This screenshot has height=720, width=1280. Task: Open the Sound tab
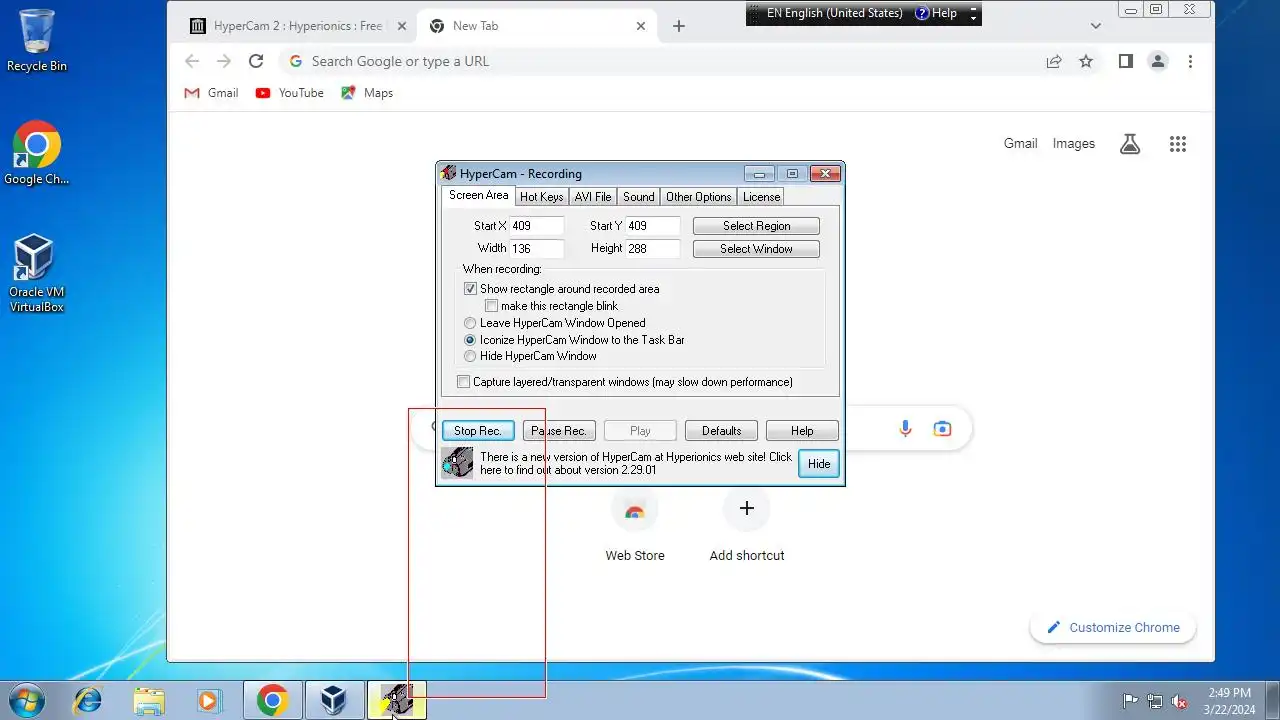pos(638,197)
